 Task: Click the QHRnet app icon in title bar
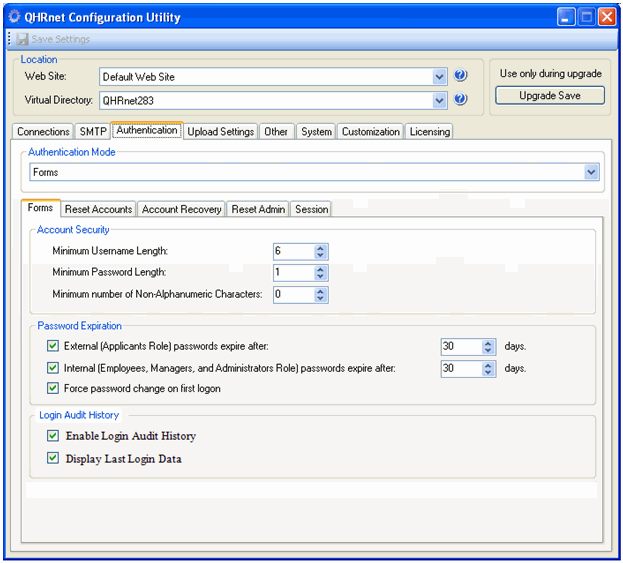(x=15, y=16)
